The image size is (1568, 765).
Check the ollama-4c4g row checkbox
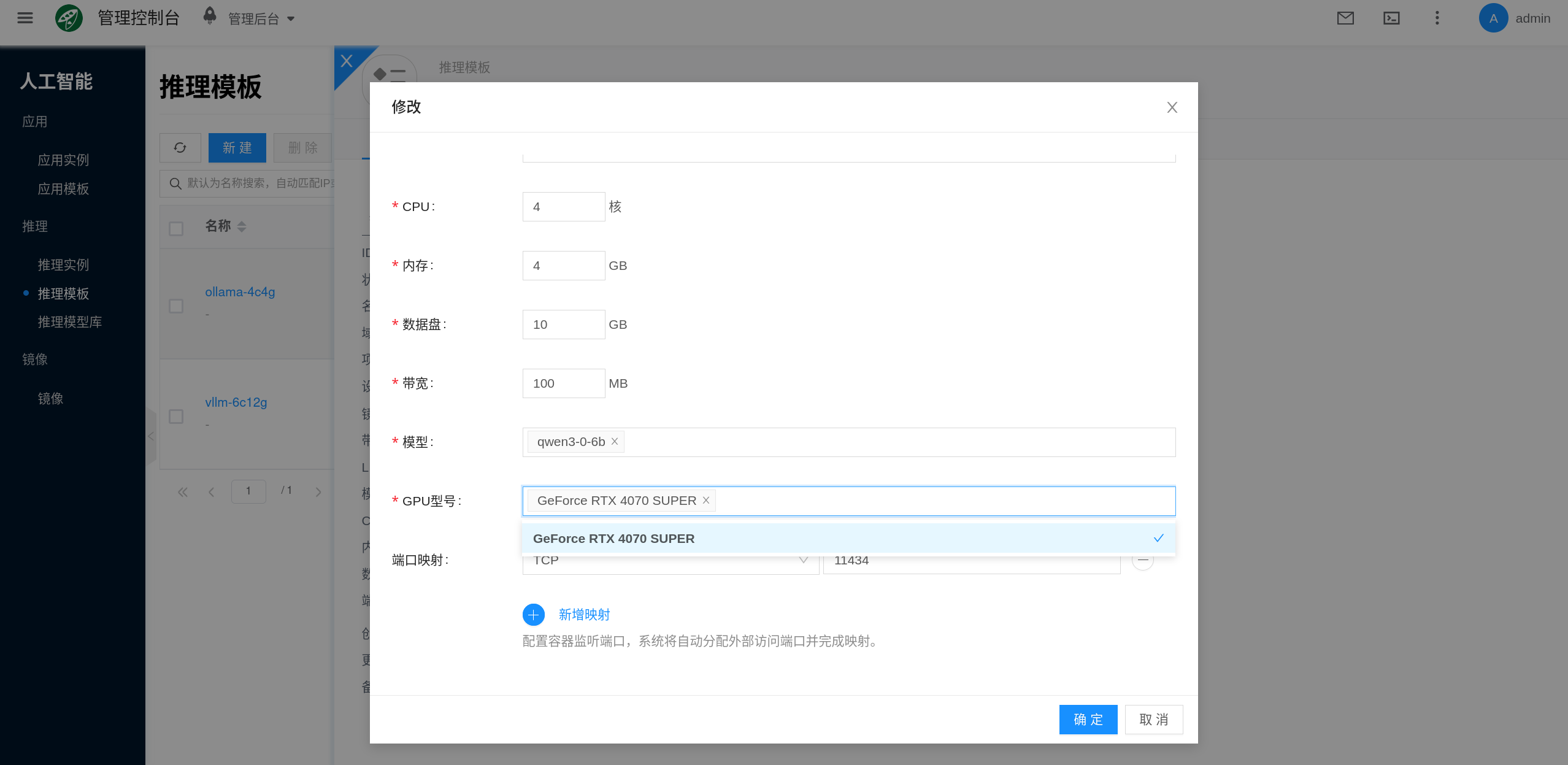tap(176, 306)
